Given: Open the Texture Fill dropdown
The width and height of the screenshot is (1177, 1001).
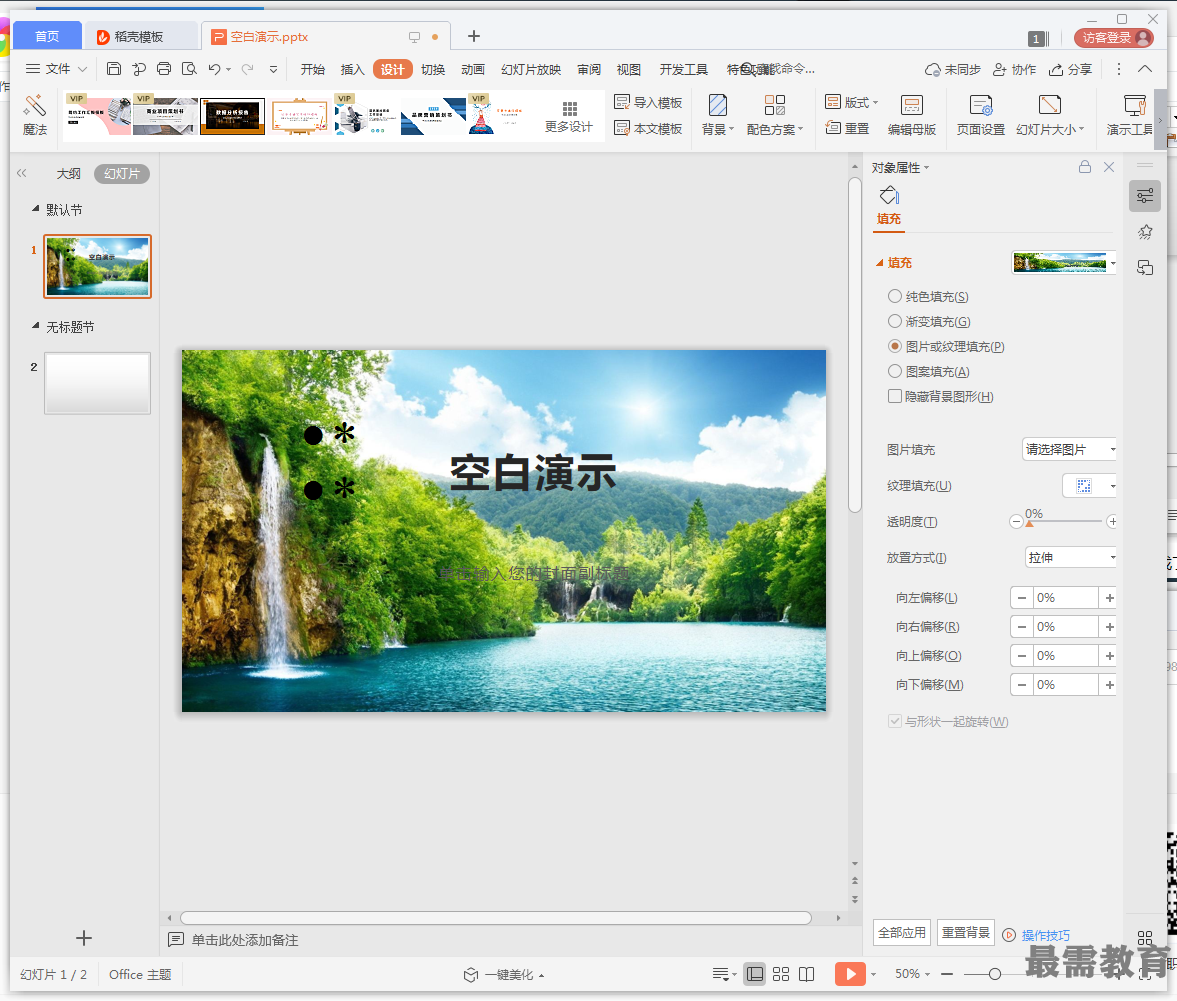Looking at the screenshot, I should click(1089, 485).
